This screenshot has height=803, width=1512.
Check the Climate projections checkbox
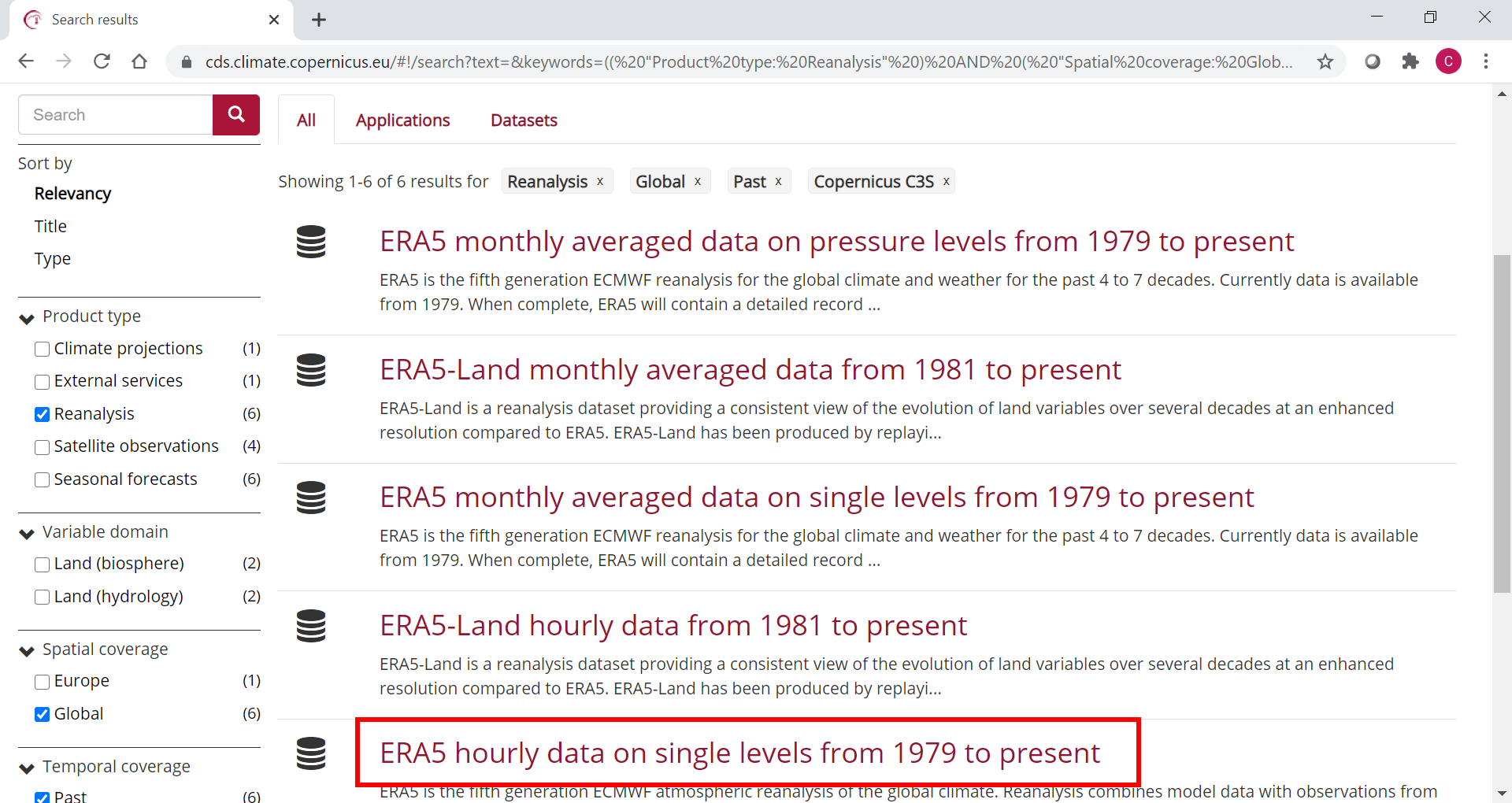pyautogui.click(x=43, y=349)
